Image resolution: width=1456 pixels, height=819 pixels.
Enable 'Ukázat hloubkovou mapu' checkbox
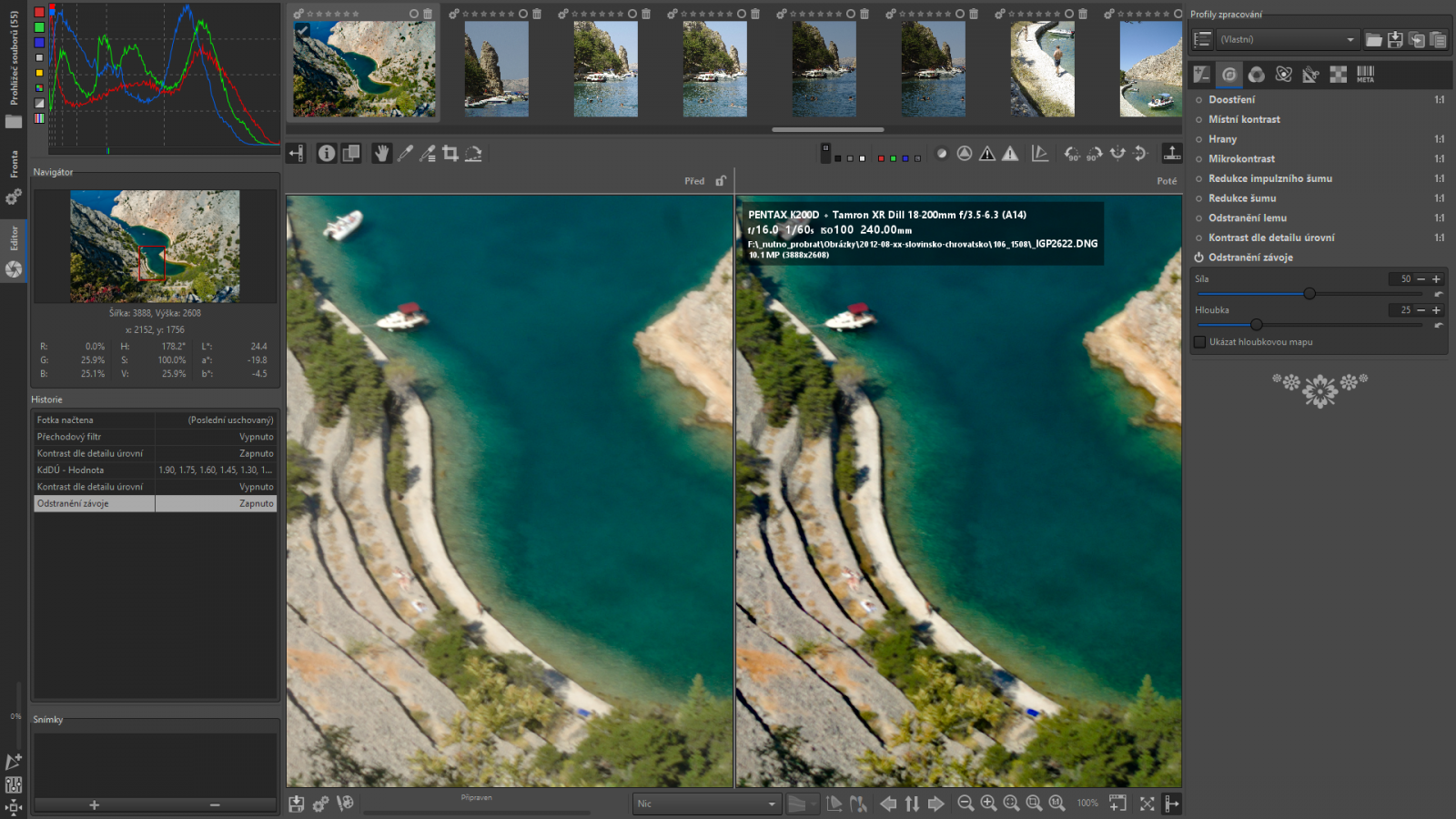point(1200,342)
